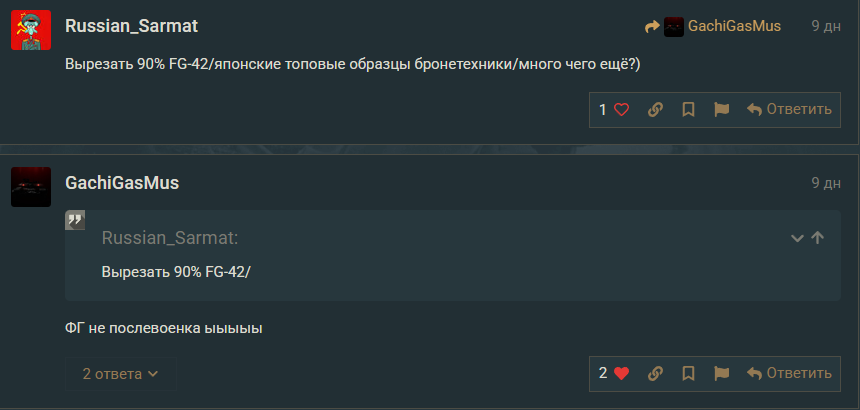Open GachiGasMus's avatar profile card
Image resolution: width=860 pixels, height=410 pixels.
tap(31, 187)
